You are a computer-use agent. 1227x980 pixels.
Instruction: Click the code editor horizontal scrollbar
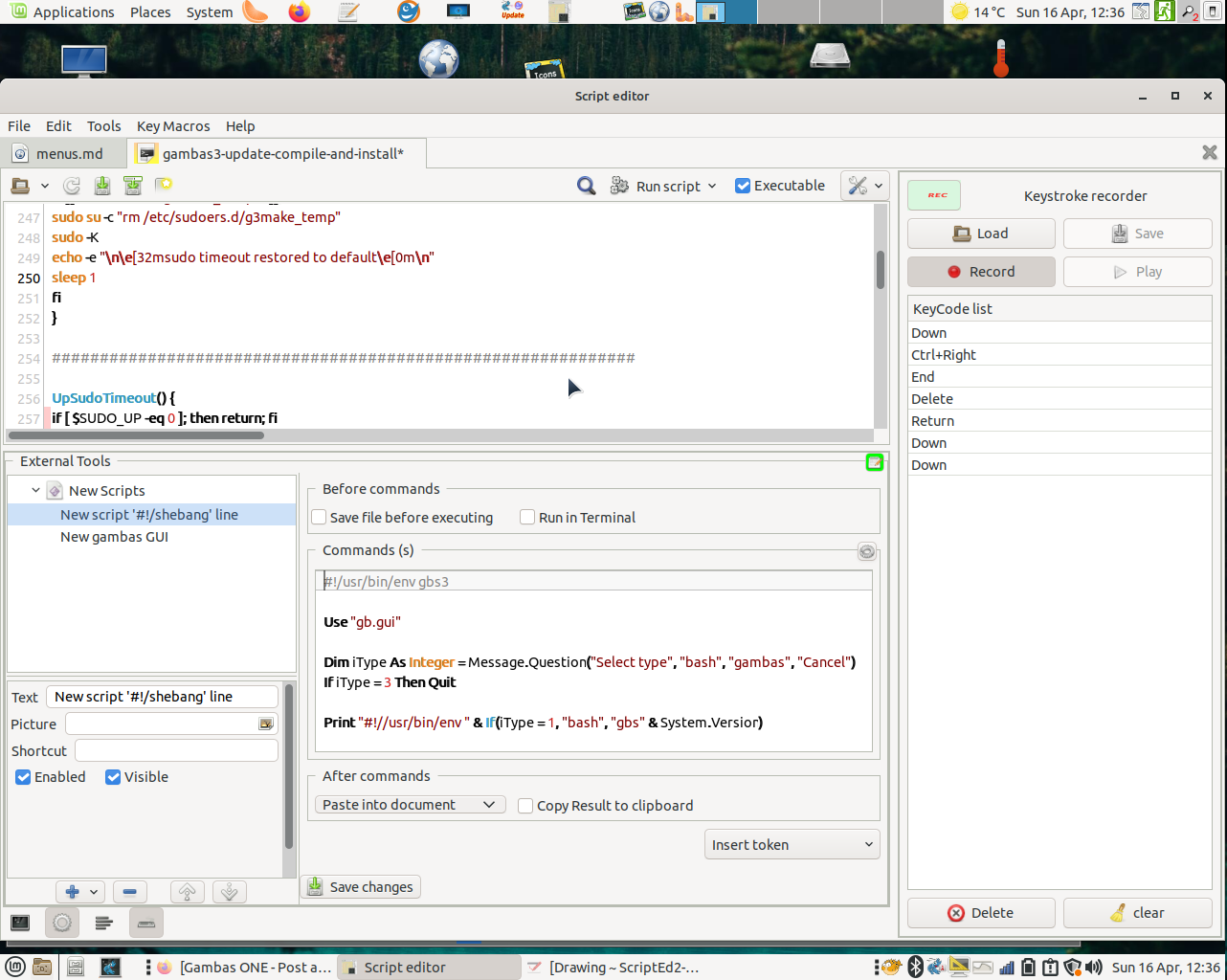tap(135, 435)
